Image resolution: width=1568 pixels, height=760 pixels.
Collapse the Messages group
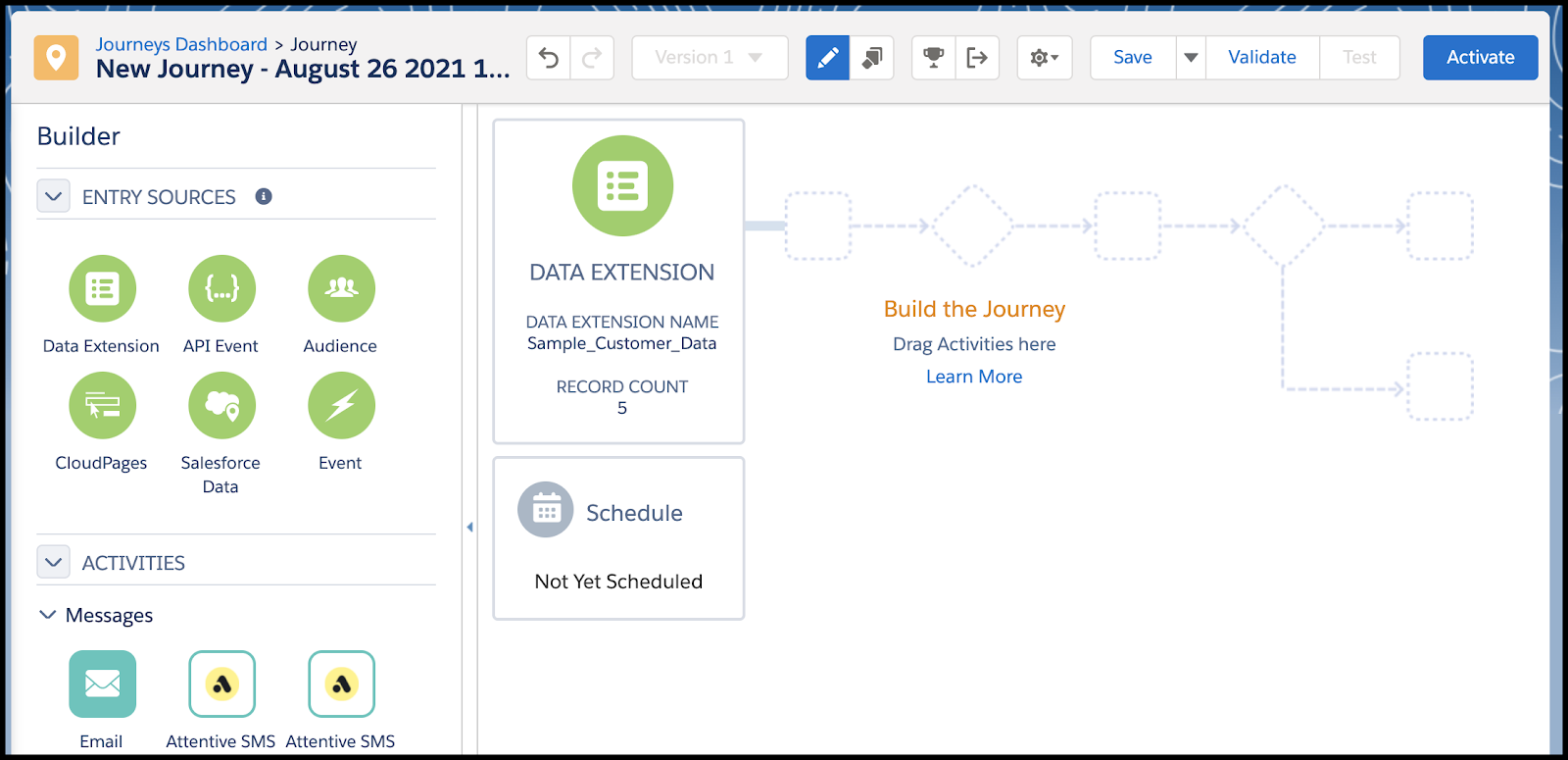click(47, 615)
